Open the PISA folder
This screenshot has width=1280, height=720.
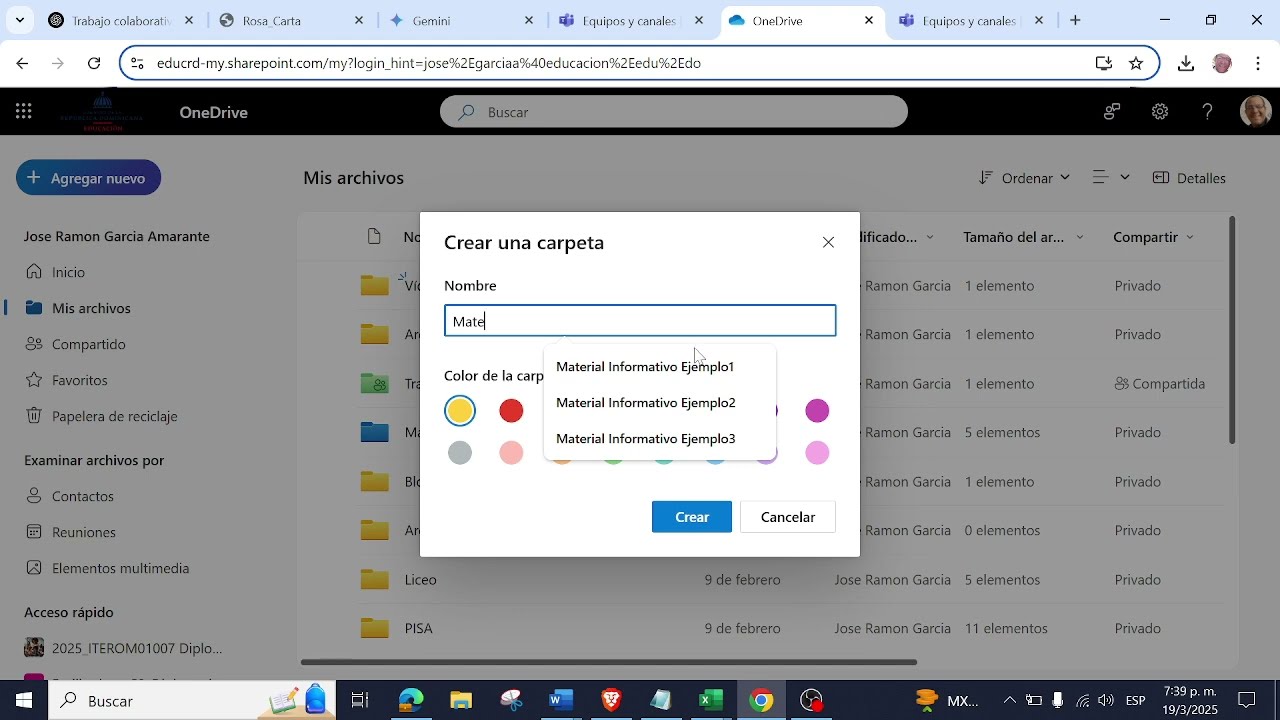(419, 629)
